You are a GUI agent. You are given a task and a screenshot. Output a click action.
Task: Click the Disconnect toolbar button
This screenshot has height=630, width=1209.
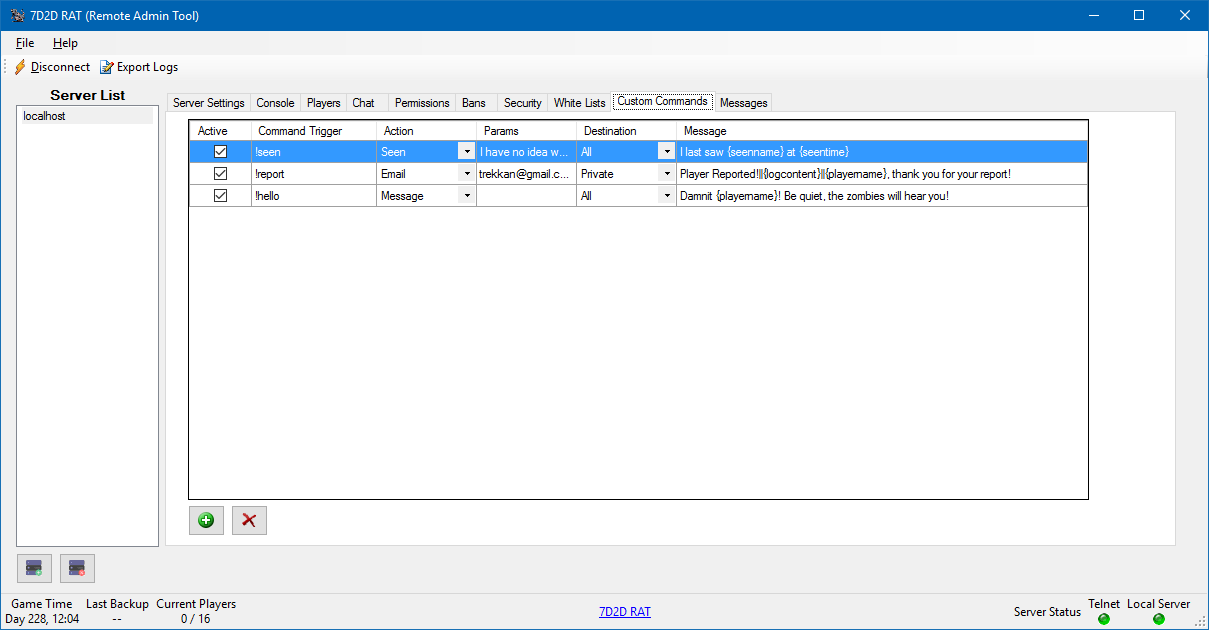click(52, 67)
